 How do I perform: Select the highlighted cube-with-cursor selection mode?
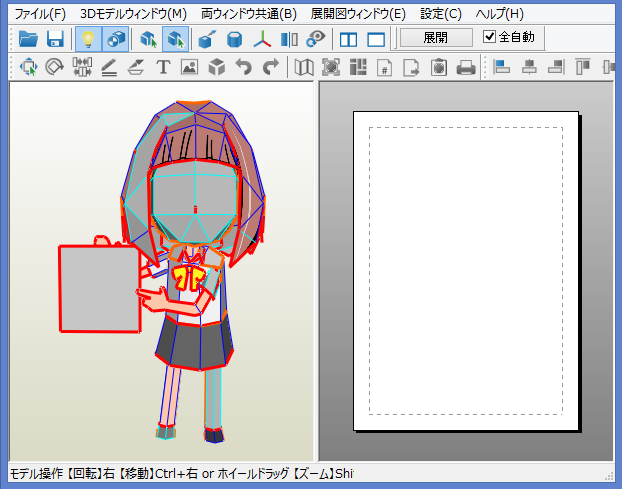click(175, 39)
